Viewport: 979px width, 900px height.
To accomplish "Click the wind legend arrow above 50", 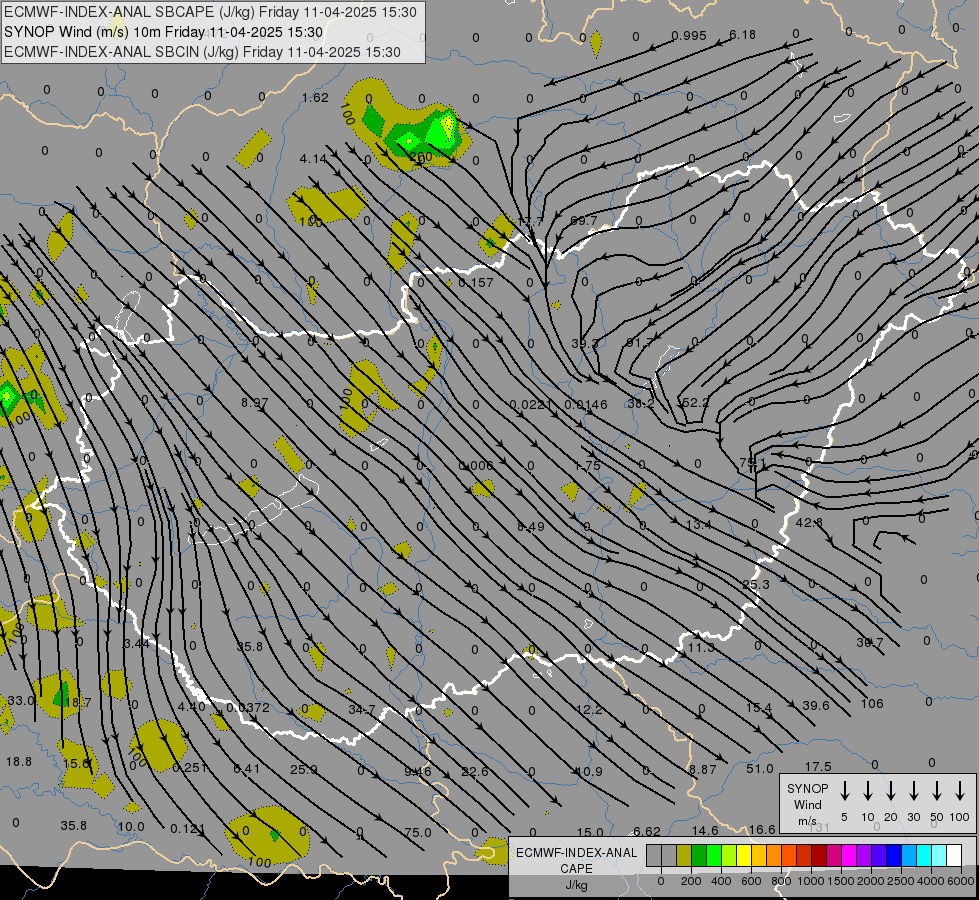I will coord(937,791).
